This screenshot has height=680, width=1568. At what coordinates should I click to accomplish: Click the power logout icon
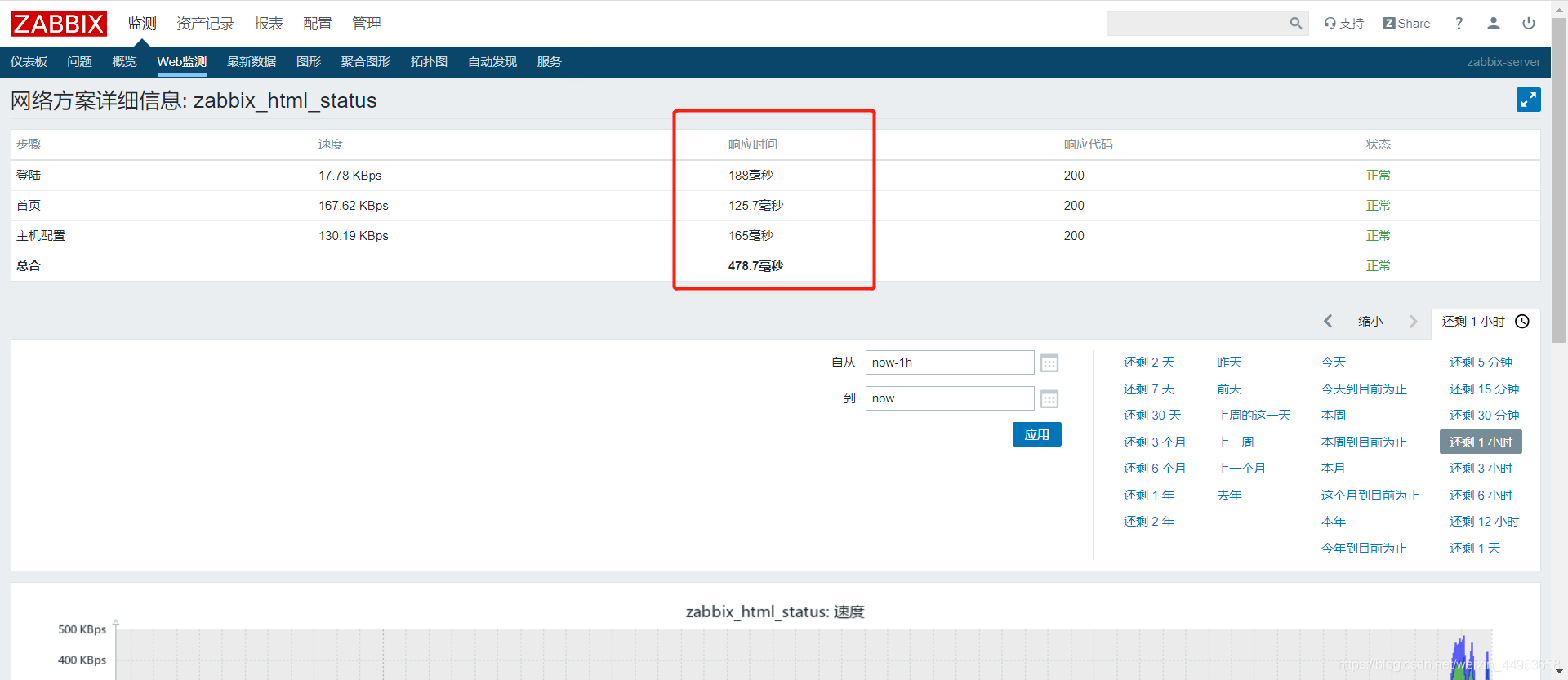pos(1529,24)
